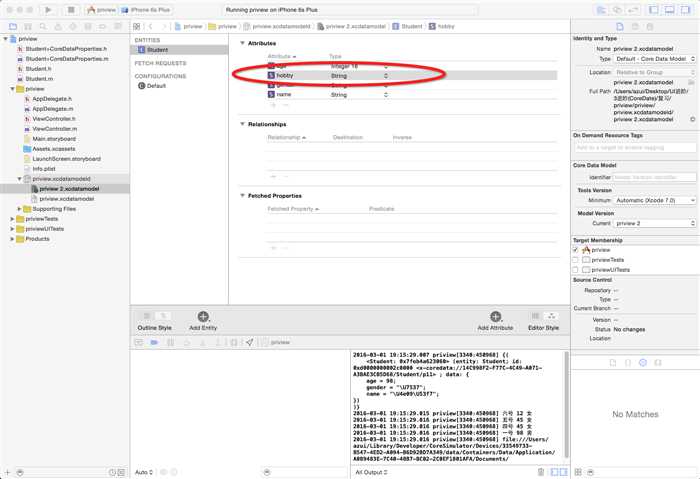This screenshot has width=700, height=479.
Task: Toggle priview target membership checkbox
Action: pyautogui.click(x=575, y=250)
